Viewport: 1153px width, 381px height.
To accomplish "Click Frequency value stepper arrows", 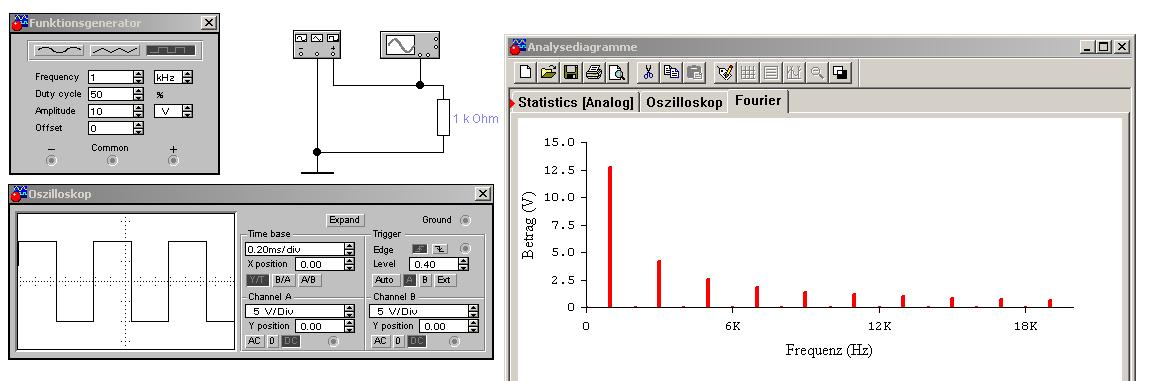I will point(138,77).
